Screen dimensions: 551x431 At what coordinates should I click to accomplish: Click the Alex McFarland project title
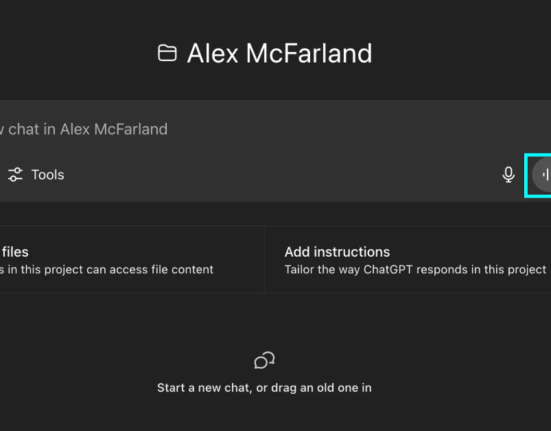click(279, 53)
